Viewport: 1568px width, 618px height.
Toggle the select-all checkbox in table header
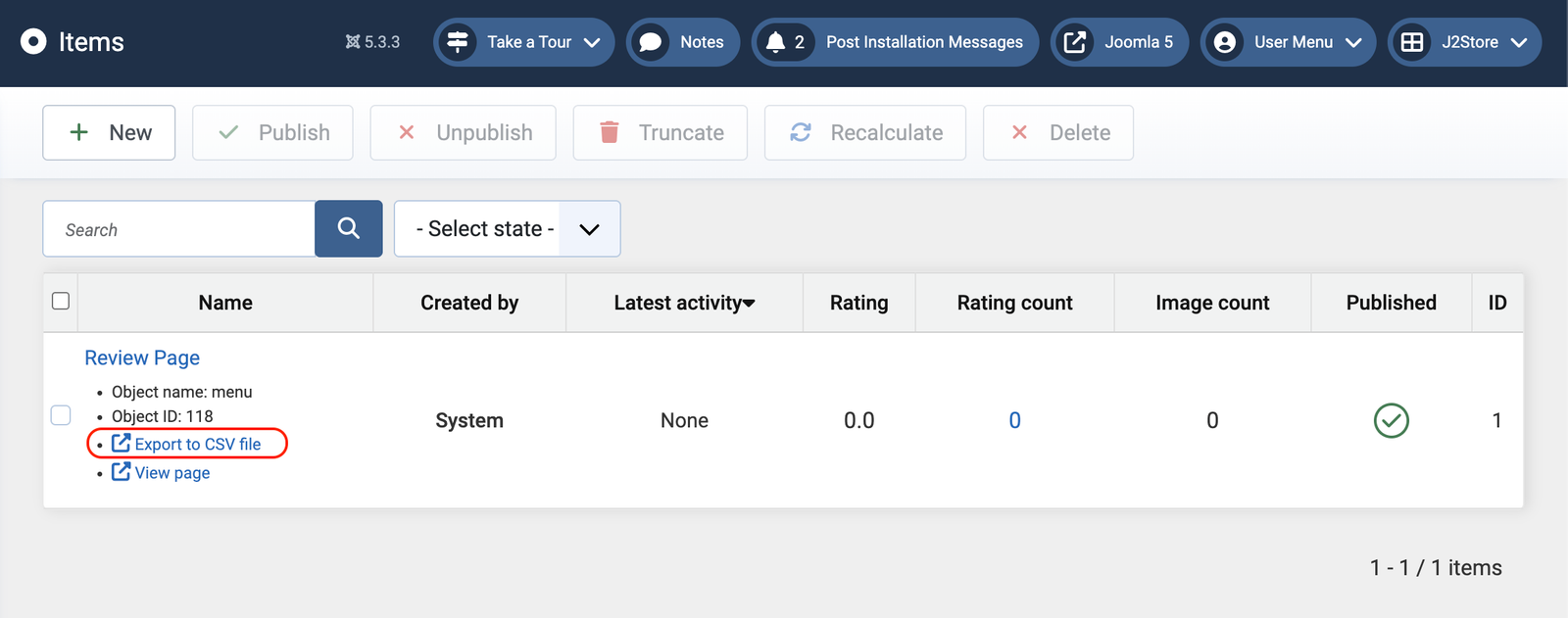point(61,301)
